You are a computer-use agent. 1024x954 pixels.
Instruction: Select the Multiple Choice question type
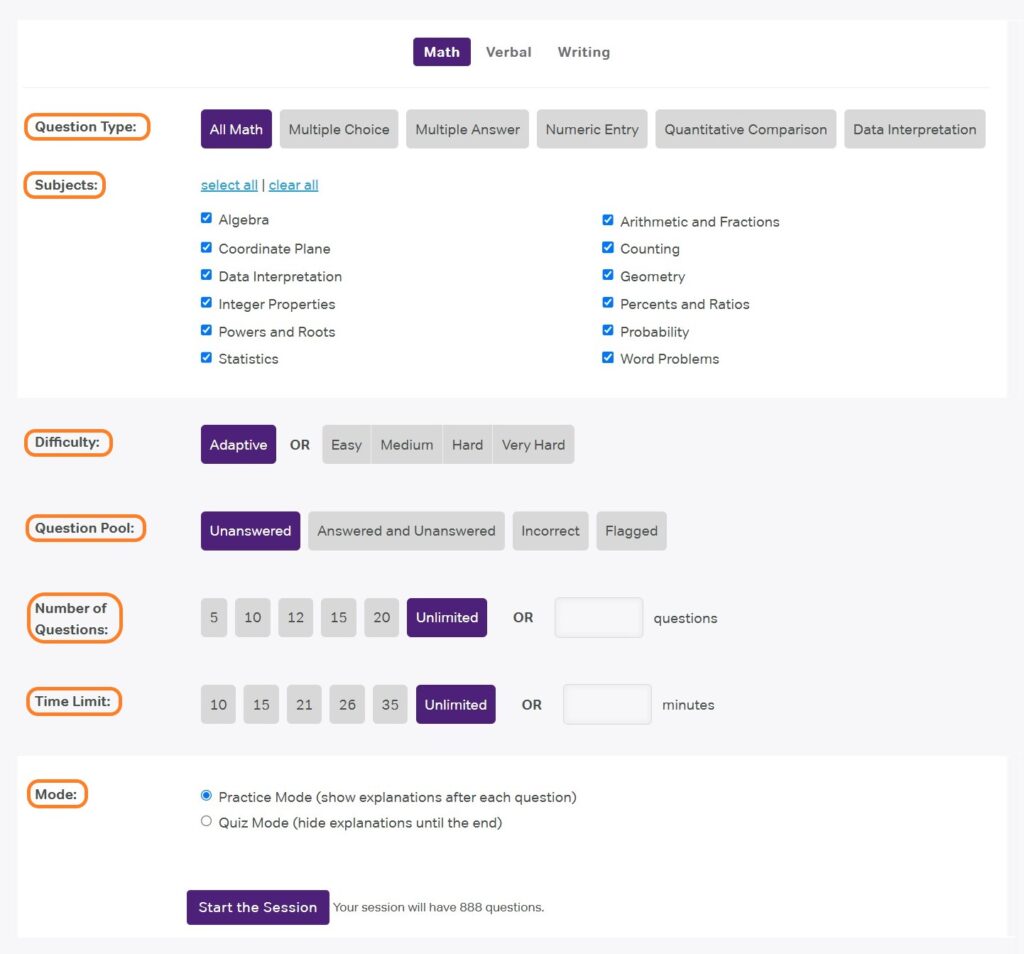[x=339, y=129]
